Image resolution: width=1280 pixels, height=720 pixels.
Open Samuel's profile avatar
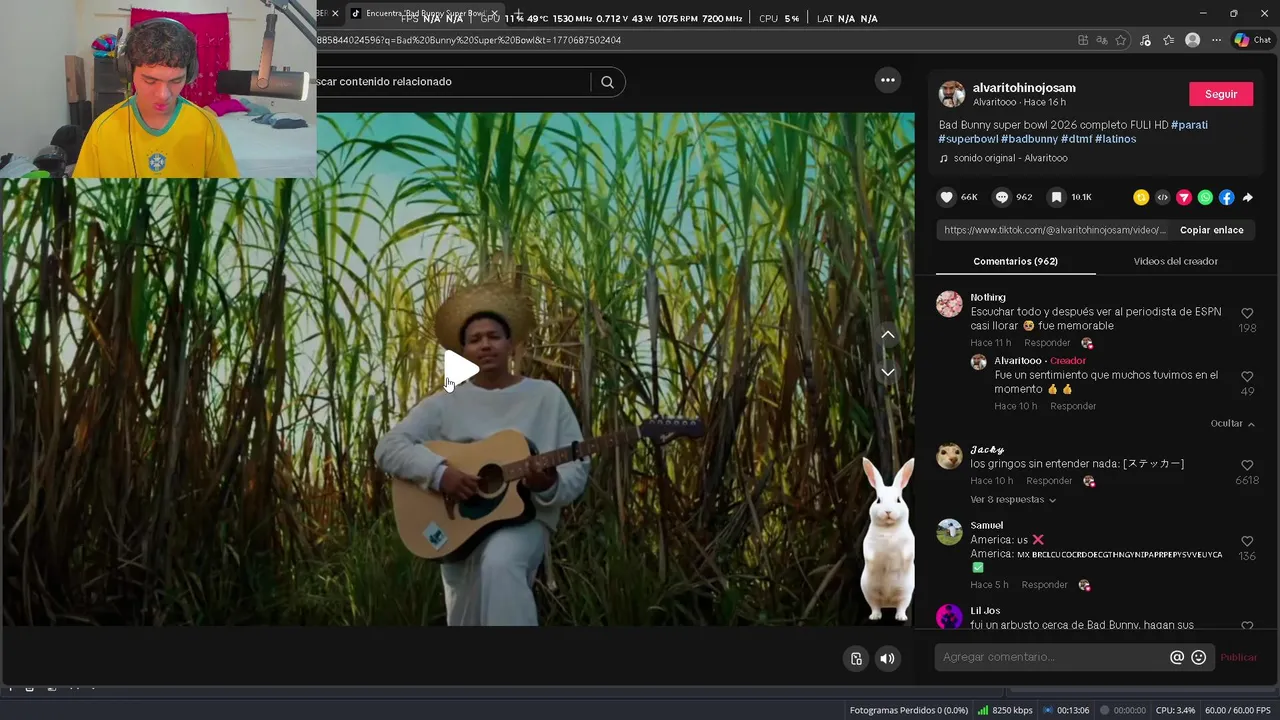pyautogui.click(x=949, y=532)
